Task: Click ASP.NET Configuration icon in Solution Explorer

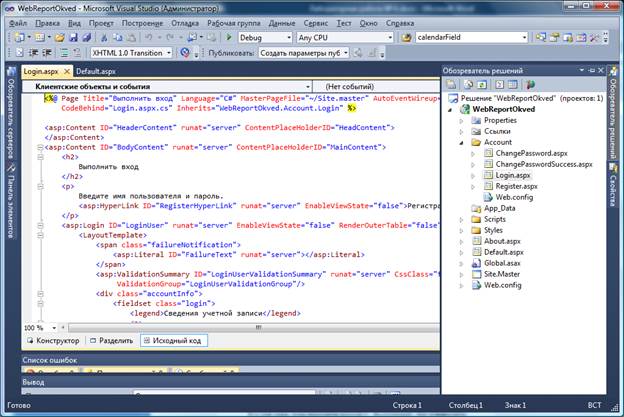Action: coord(530,84)
